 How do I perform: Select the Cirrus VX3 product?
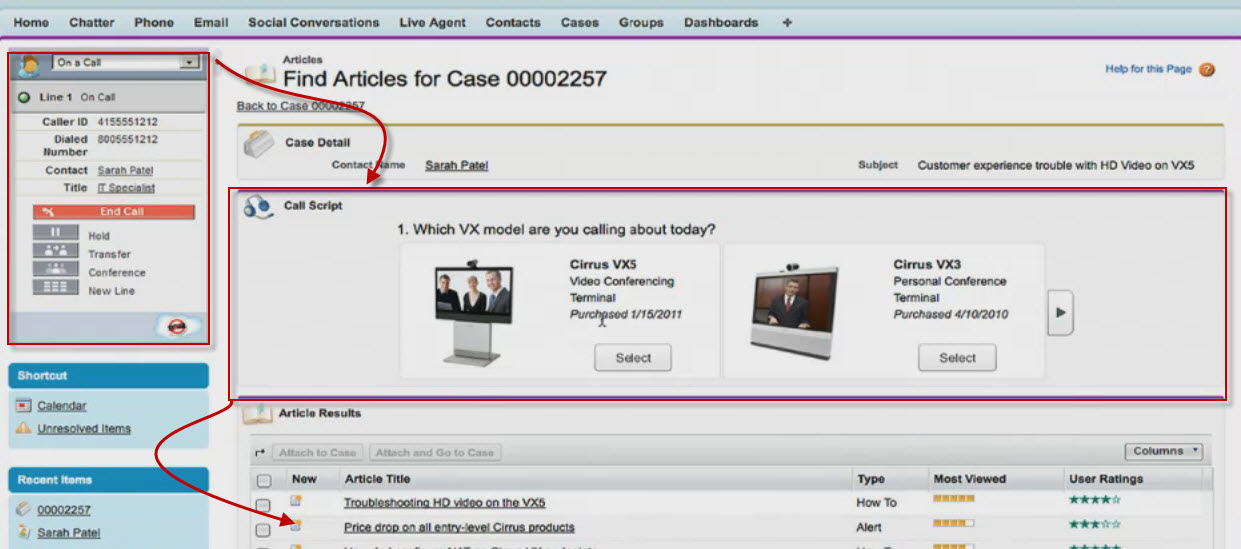tap(957, 358)
